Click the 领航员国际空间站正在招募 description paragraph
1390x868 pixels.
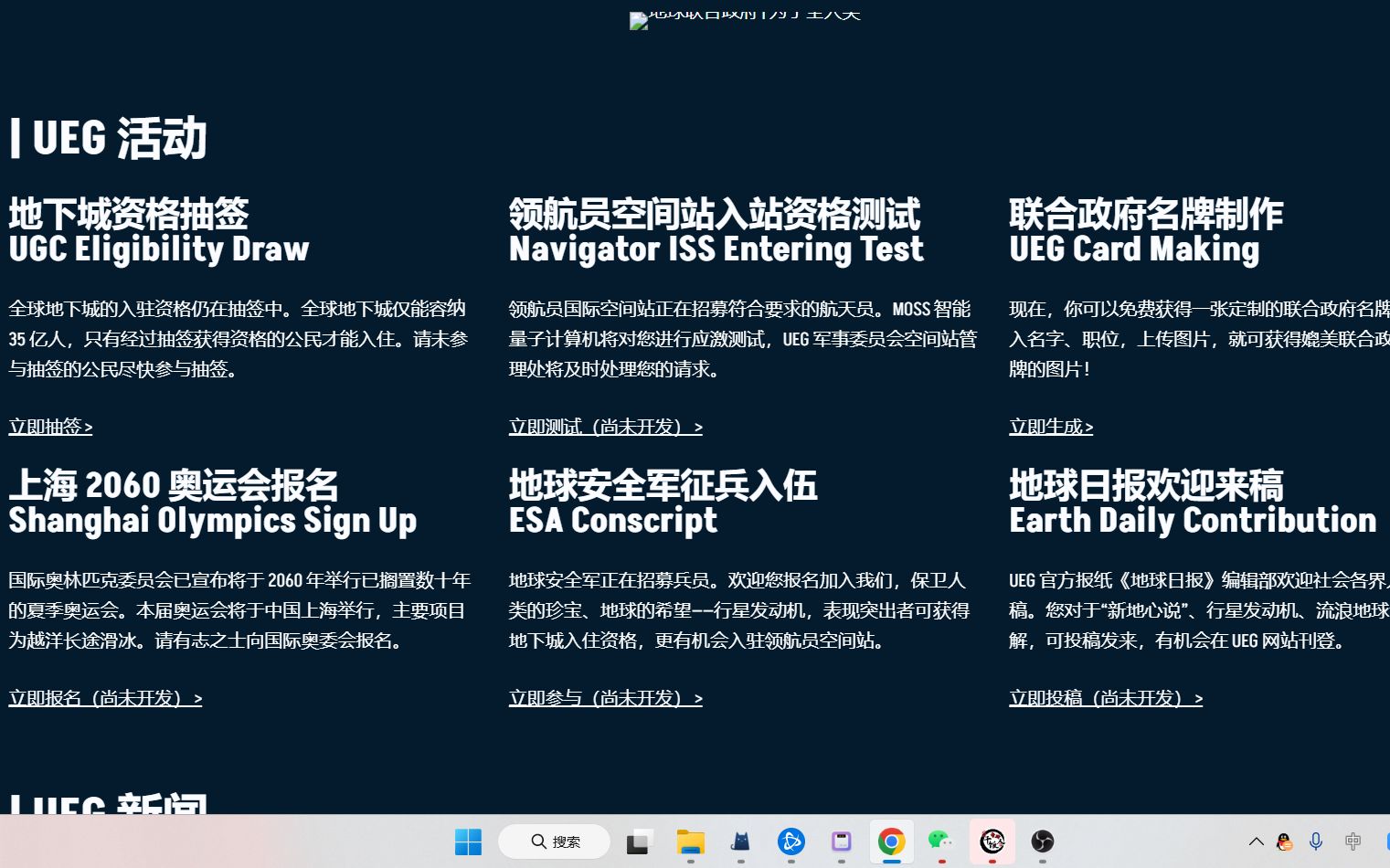743,339
